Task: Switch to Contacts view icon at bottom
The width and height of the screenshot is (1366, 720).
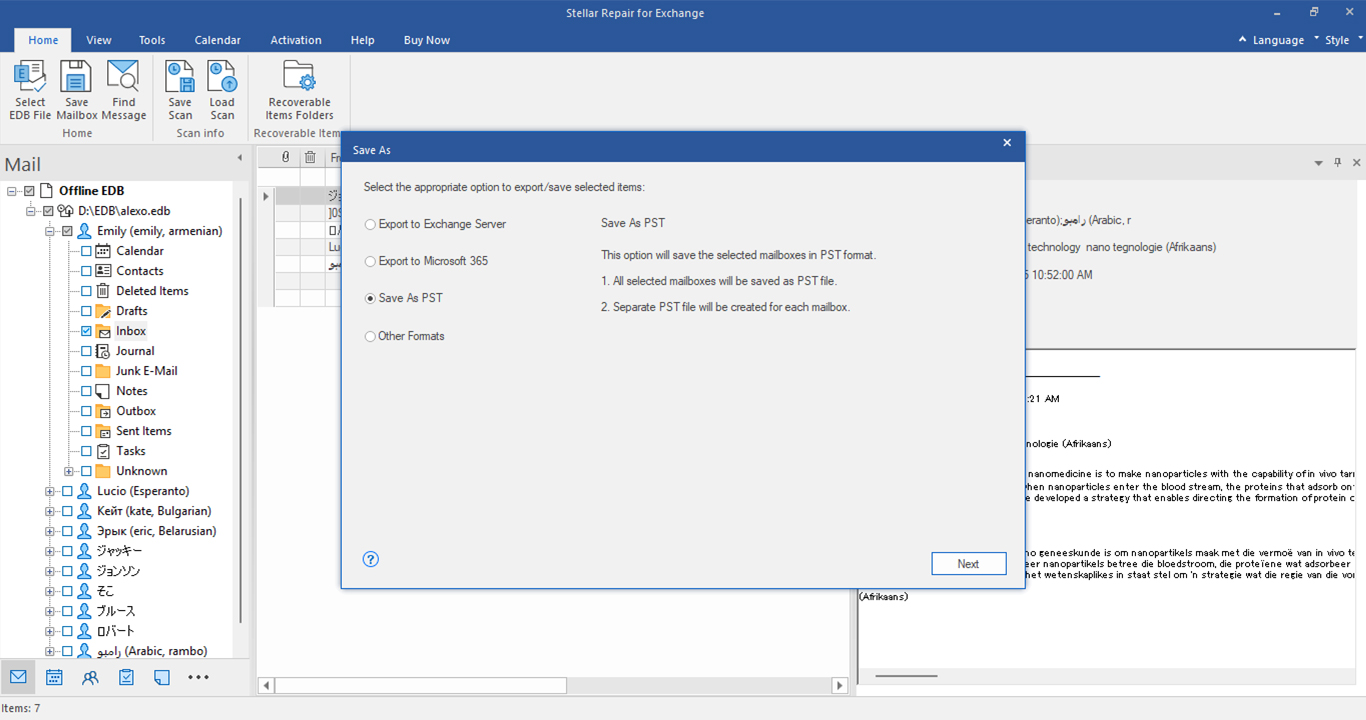Action: (90, 677)
